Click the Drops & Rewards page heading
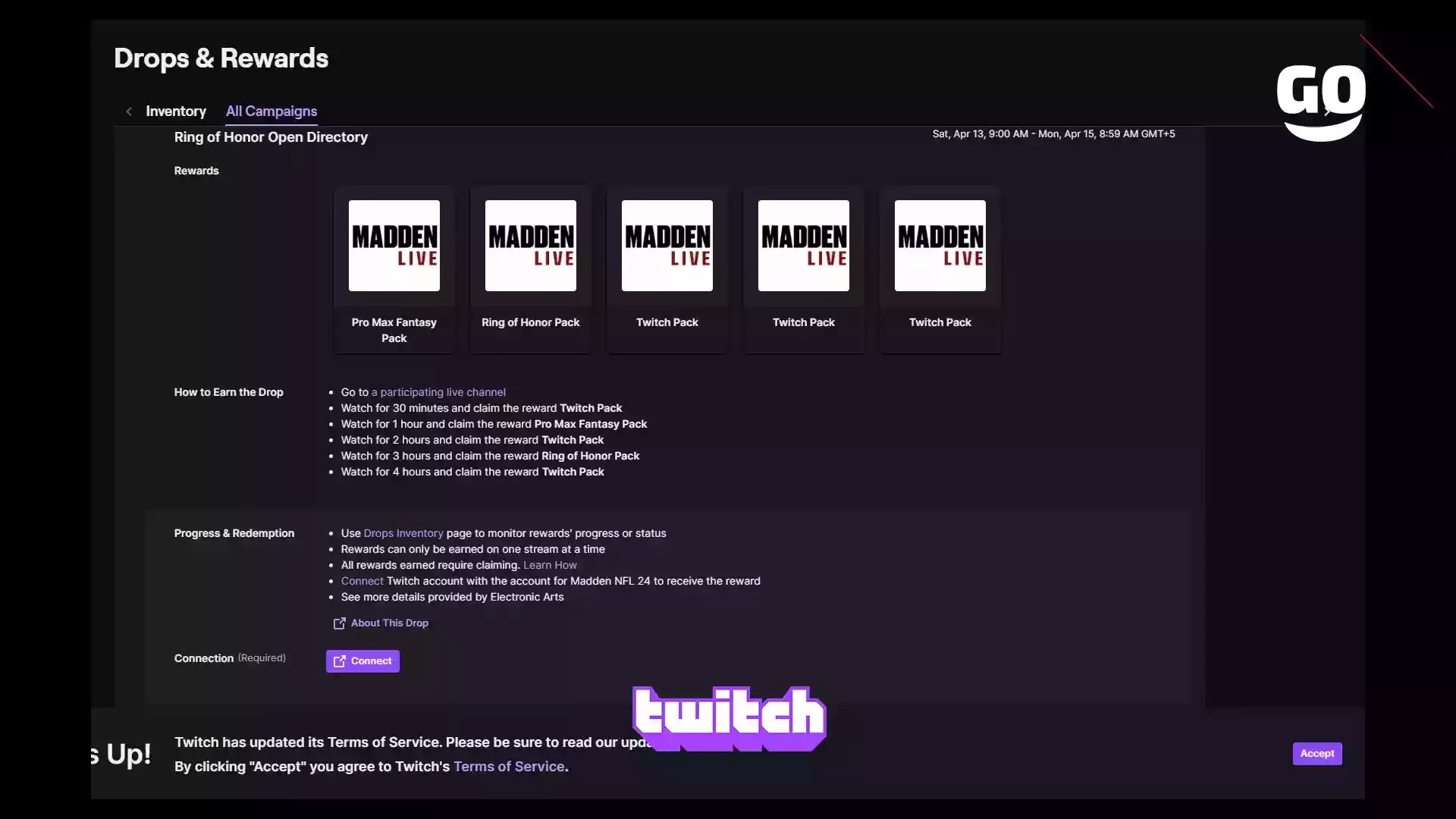 221,58
